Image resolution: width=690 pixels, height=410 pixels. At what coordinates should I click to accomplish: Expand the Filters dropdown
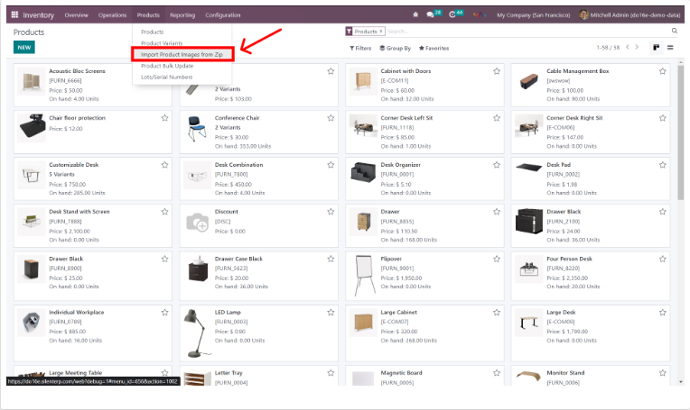(x=360, y=48)
